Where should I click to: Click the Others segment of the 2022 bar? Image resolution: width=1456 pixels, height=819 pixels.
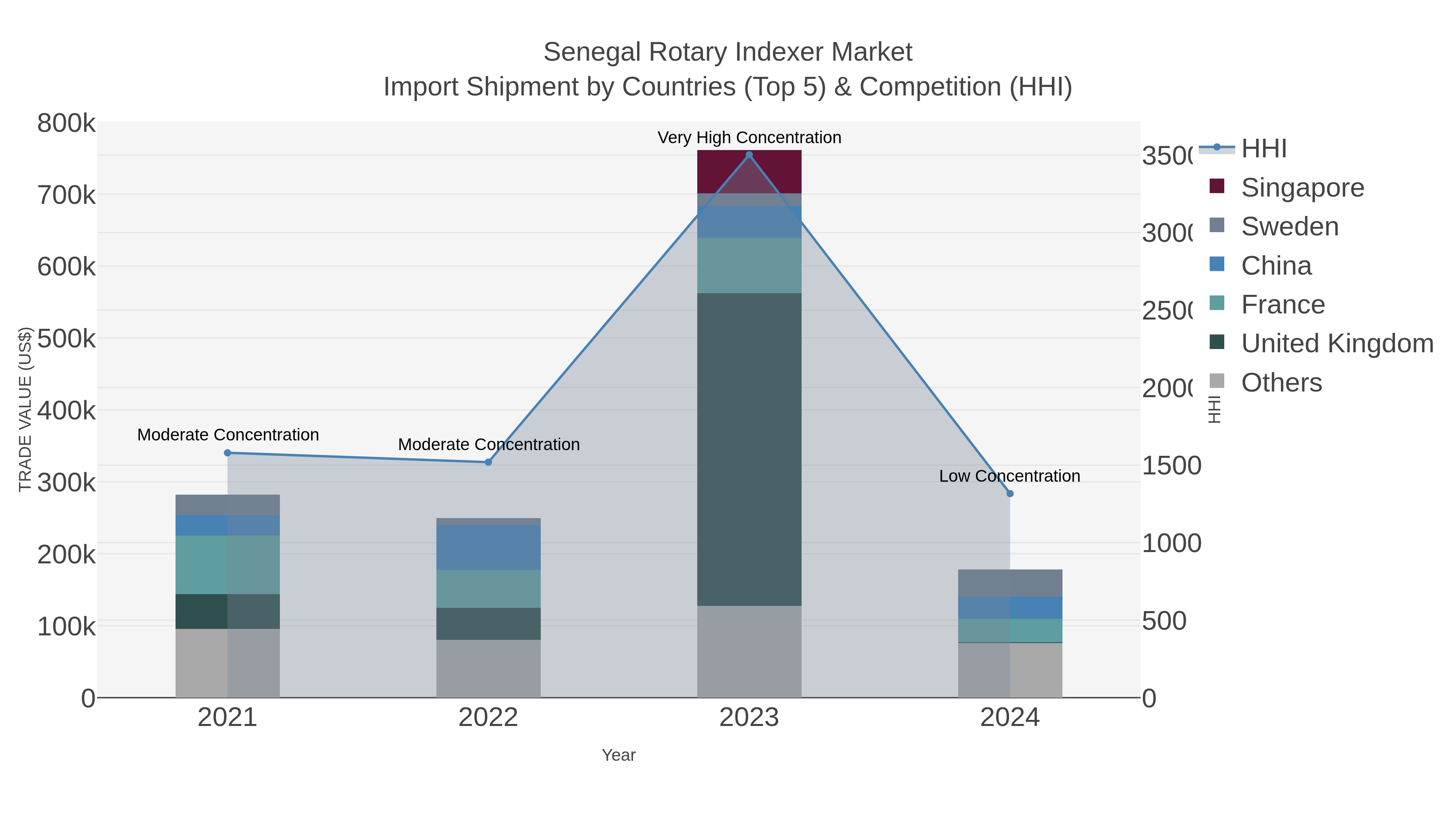pyautogui.click(x=488, y=669)
